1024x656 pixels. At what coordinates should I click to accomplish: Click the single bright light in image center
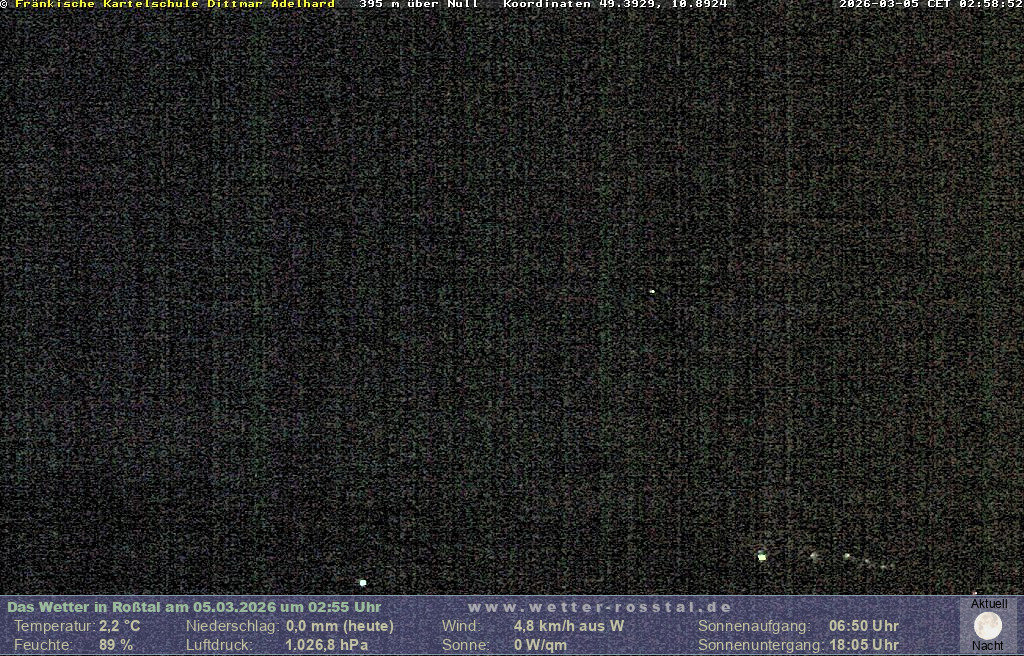pyautogui.click(x=652, y=291)
